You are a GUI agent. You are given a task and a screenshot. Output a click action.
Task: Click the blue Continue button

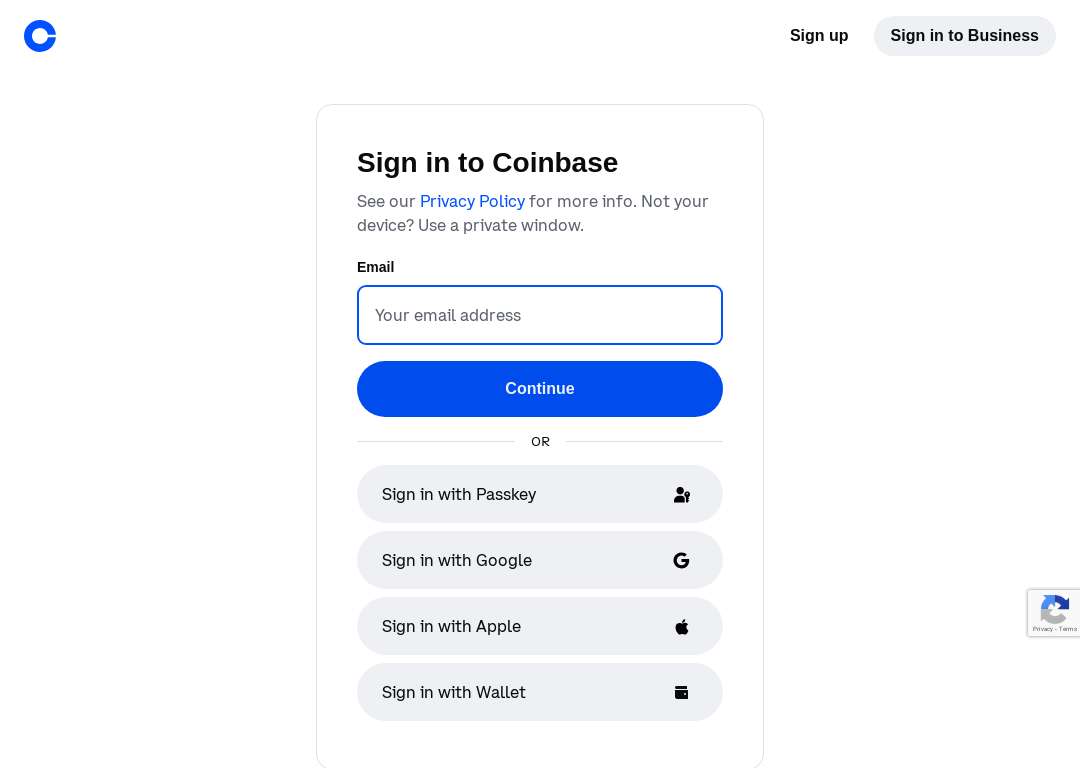coord(540,388)
